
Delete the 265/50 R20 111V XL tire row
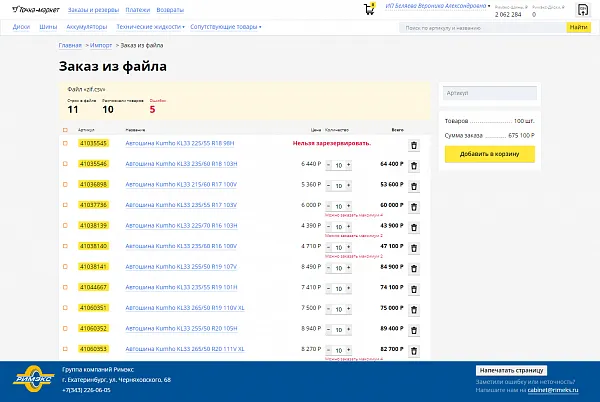click(414, 349)
